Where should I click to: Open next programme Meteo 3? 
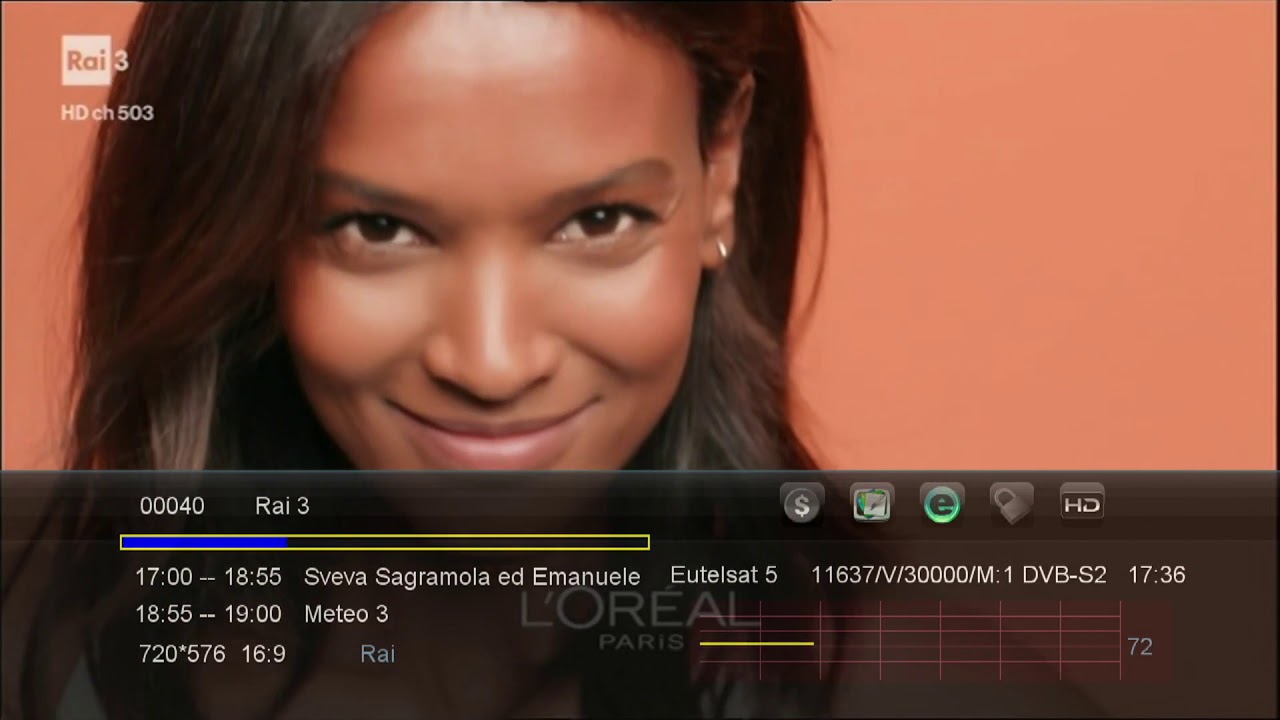pos(346,614)
